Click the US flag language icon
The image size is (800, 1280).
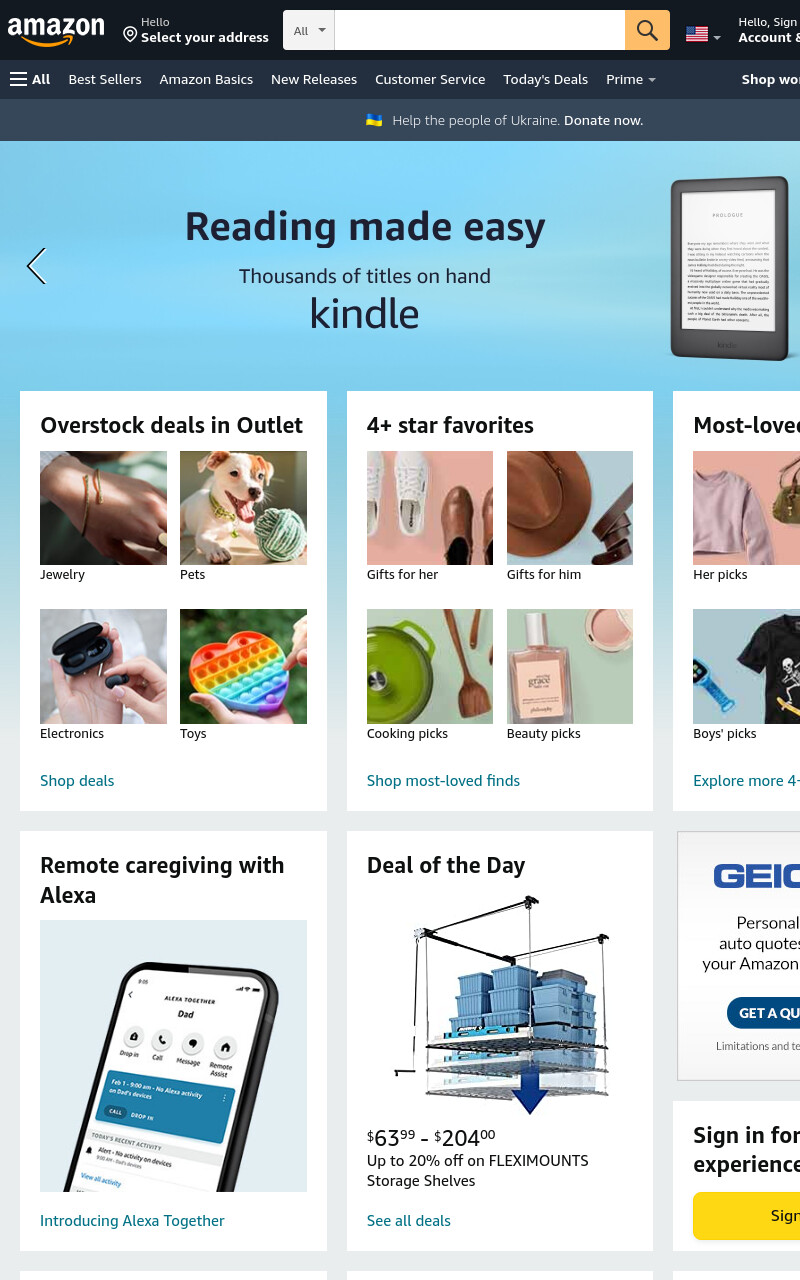coord(697,34)
